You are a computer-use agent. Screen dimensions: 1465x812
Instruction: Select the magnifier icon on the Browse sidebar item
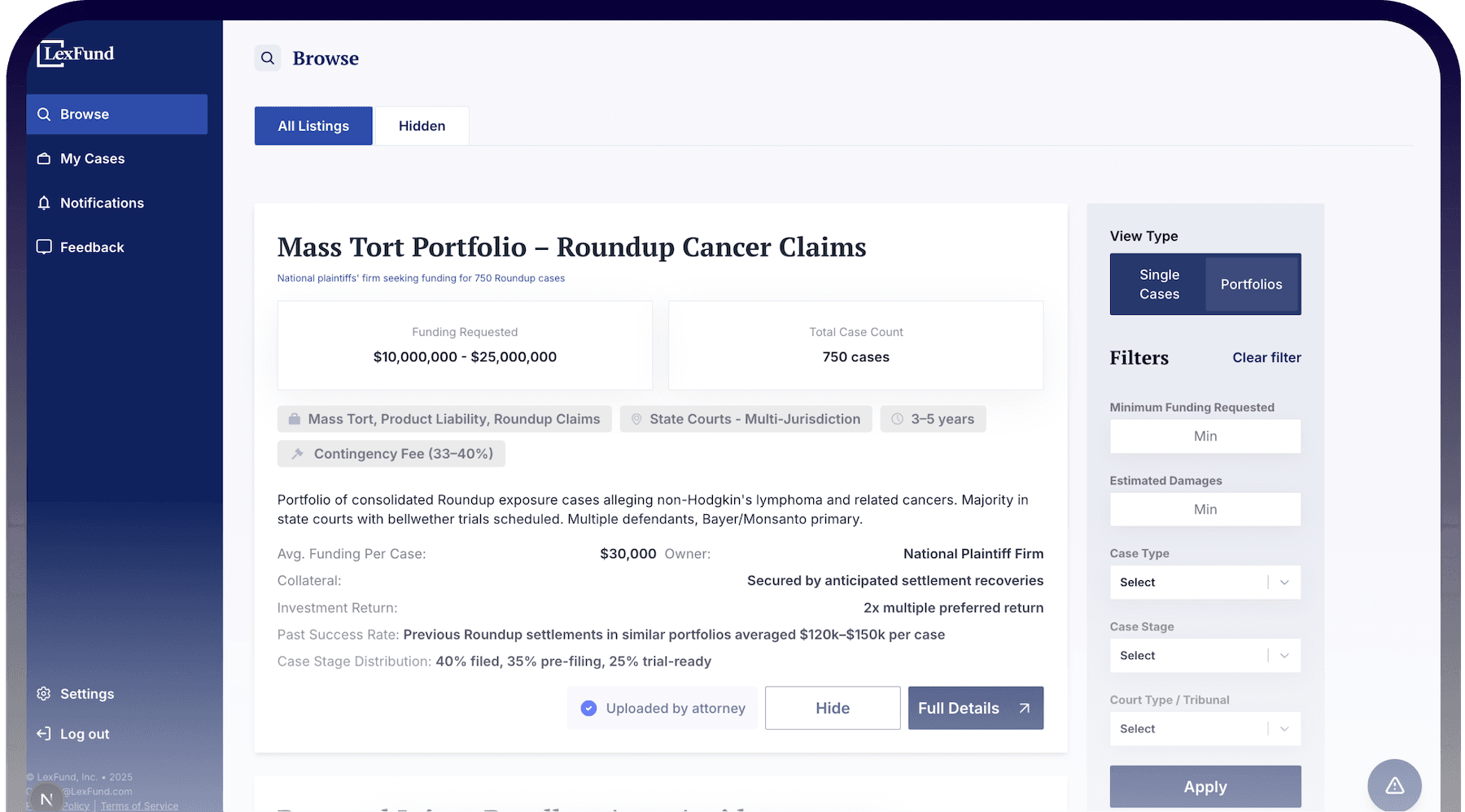tap(45, 114)
